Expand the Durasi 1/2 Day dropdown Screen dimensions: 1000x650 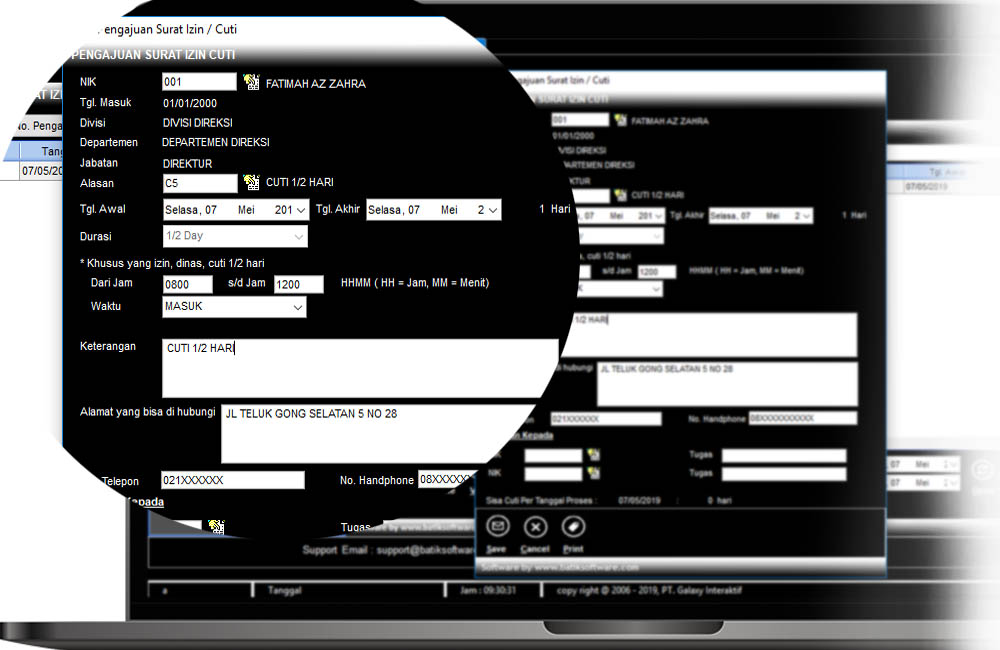tap(298, 237)
